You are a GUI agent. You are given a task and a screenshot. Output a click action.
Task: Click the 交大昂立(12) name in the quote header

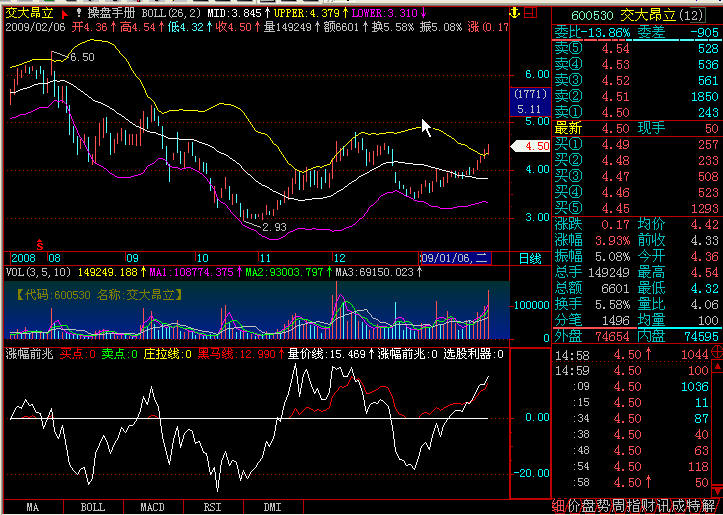(661, 16)
